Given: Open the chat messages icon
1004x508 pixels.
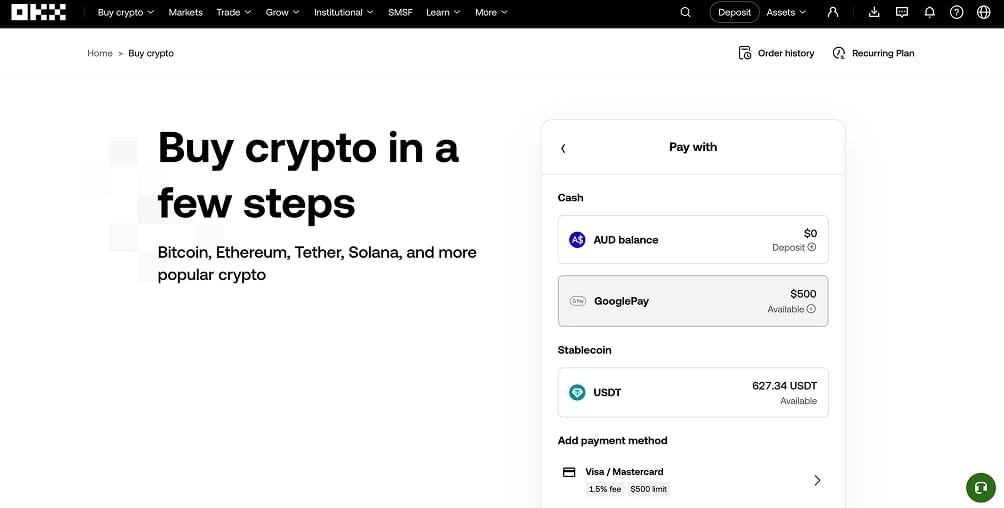Looking at the screenshot, I should (902, 12).
